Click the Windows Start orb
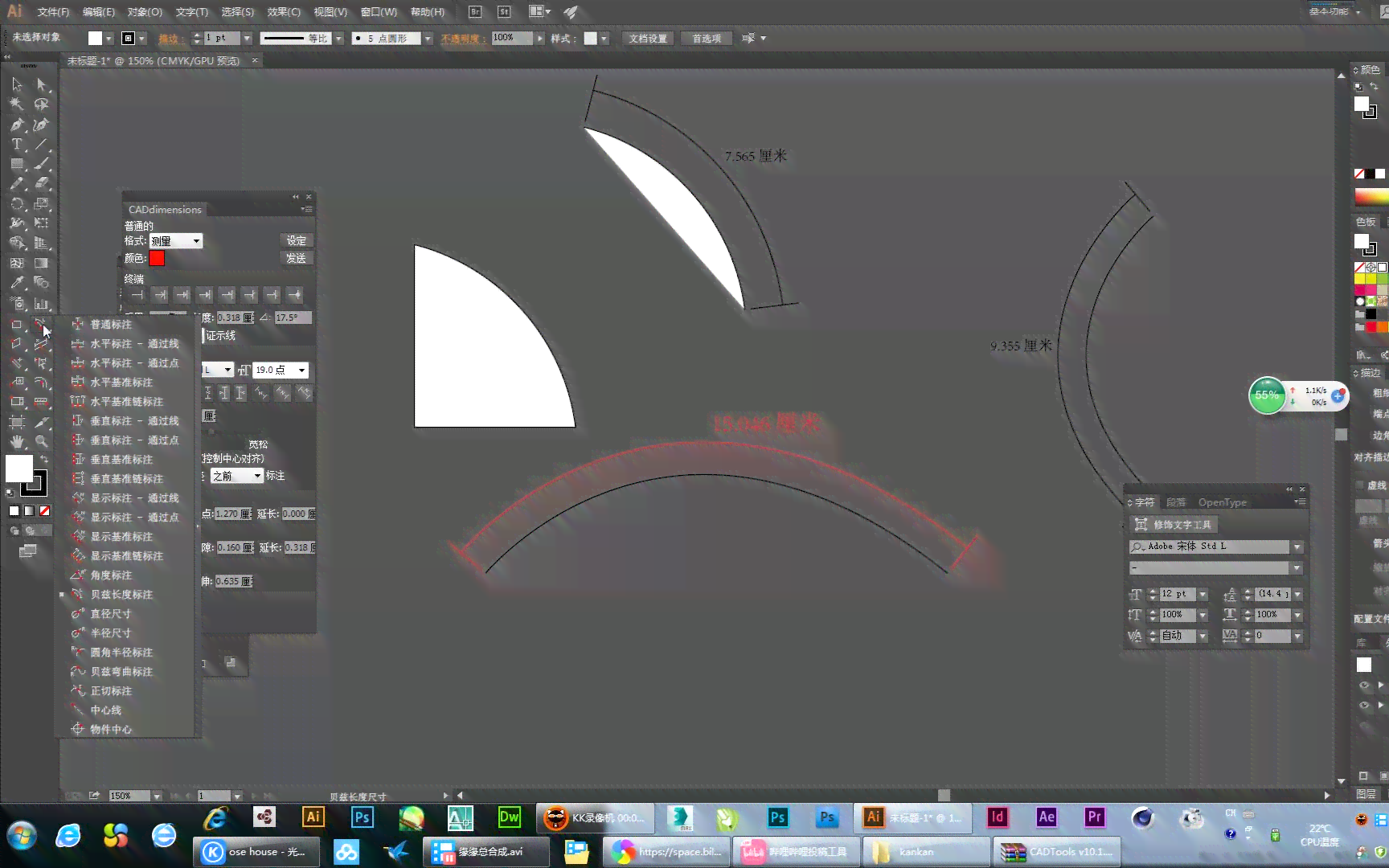The image size is (1389, 868). pos(22,836)
